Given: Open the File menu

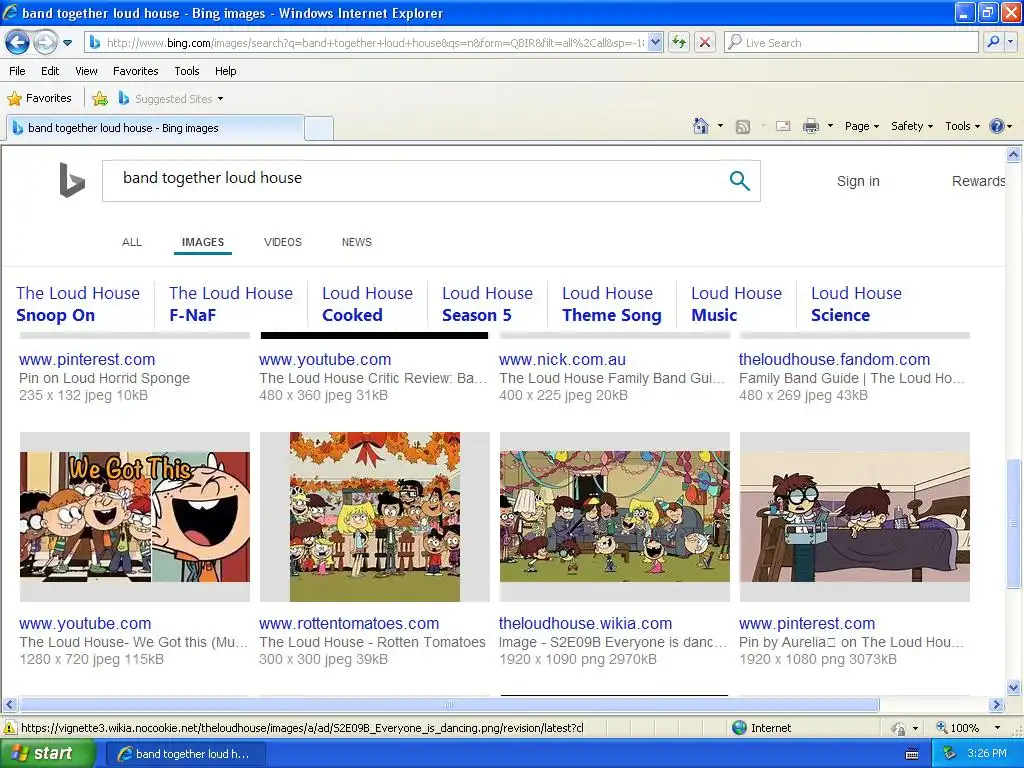Looking at the screenshot, I should [17, 71].
